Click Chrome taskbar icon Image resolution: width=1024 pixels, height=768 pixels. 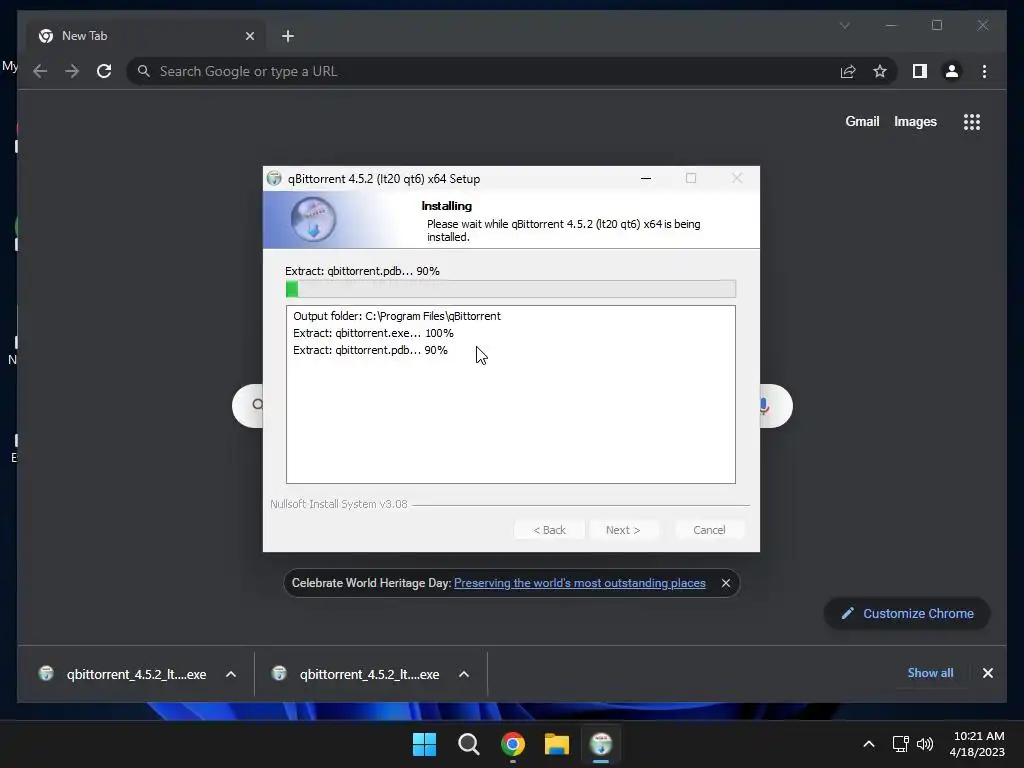513,744
